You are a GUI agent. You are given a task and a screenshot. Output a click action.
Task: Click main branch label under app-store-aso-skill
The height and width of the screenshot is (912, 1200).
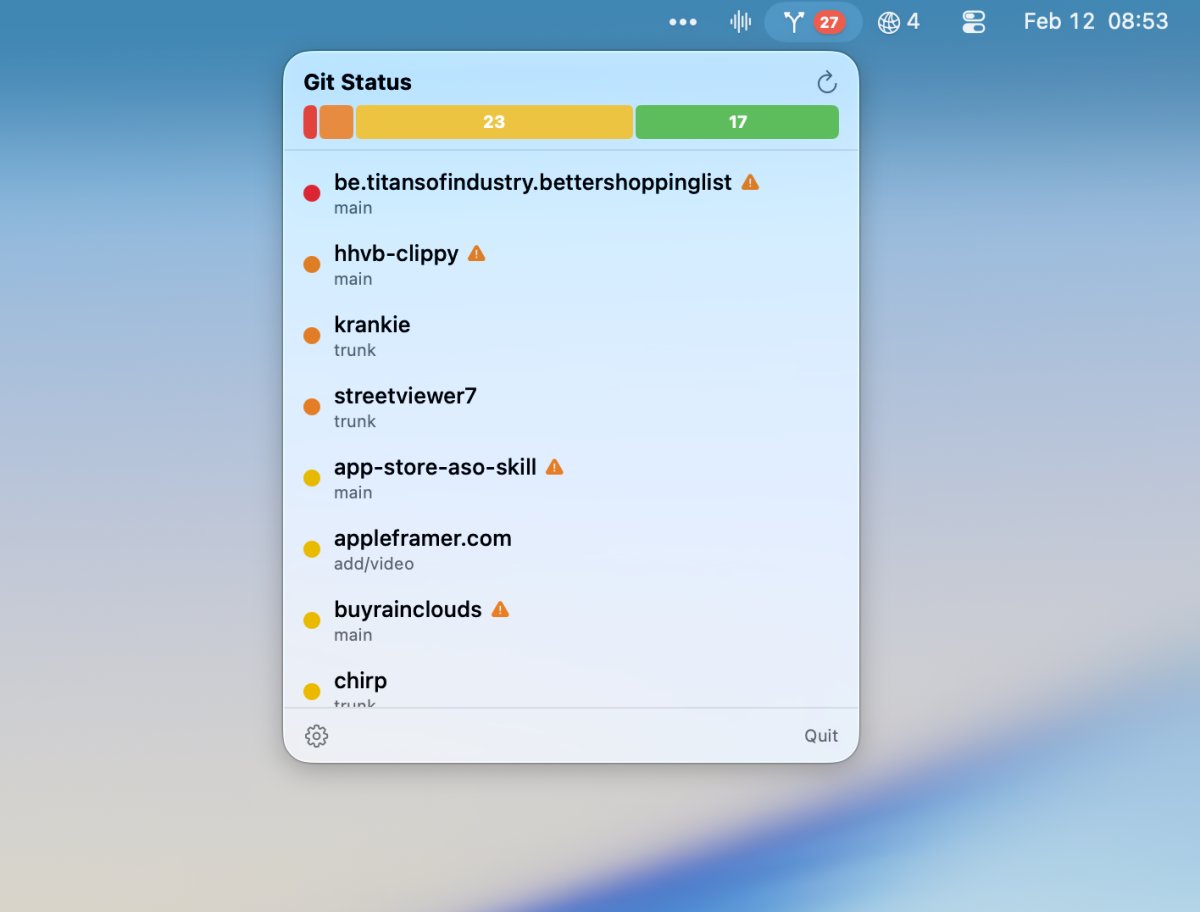(x=353, y=493)
